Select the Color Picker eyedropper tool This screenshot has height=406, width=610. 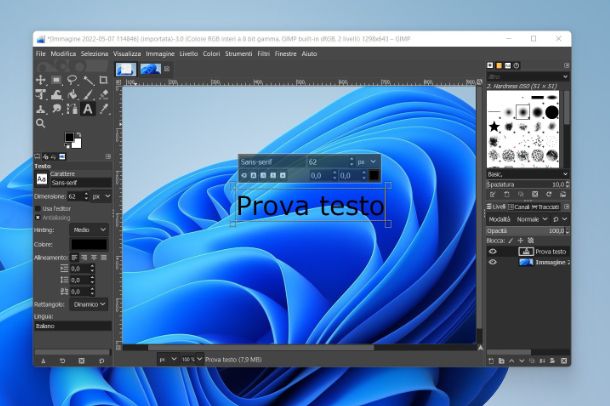click(103, 109)
